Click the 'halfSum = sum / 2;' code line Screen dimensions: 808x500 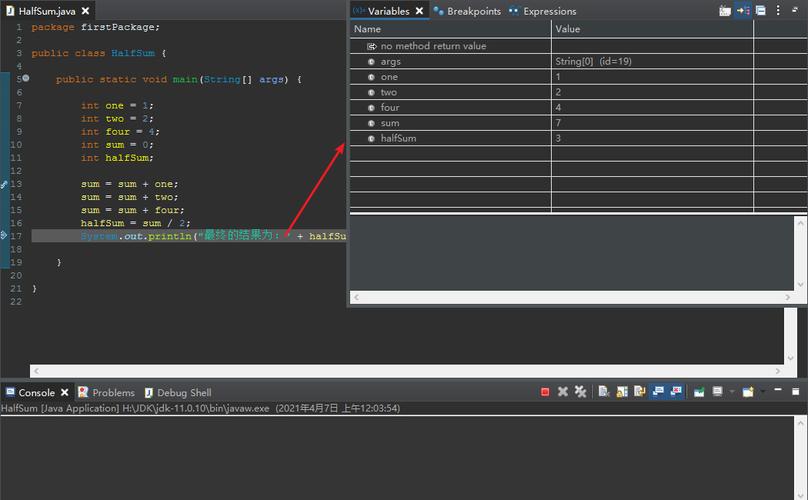(x=136, y=223)
